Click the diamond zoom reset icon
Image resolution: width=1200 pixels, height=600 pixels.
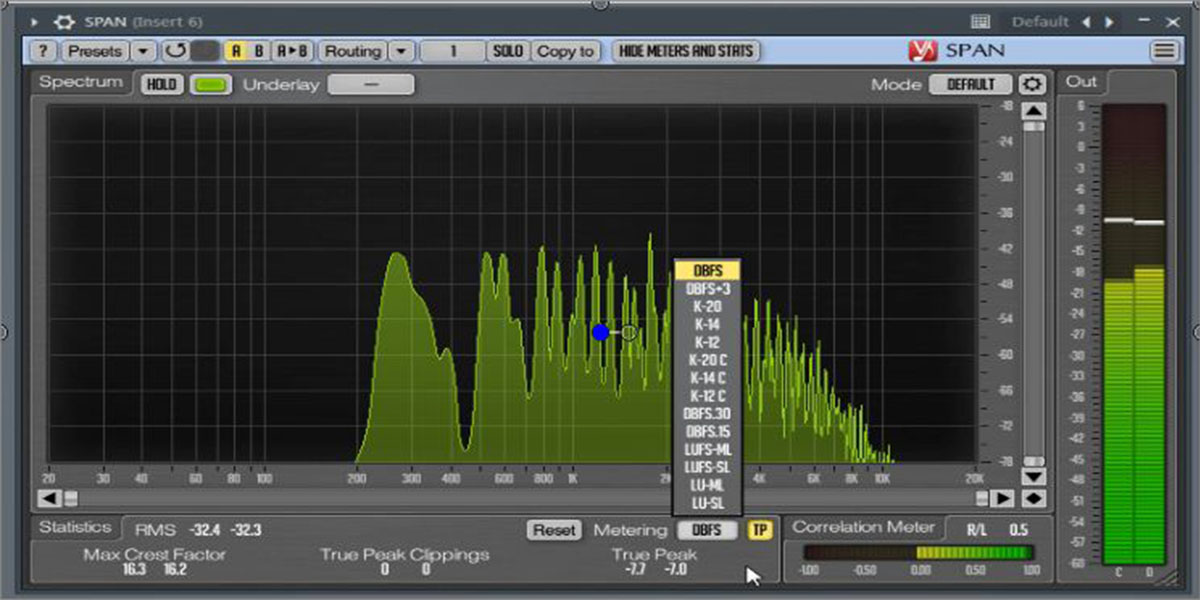tap(1033, 498)
